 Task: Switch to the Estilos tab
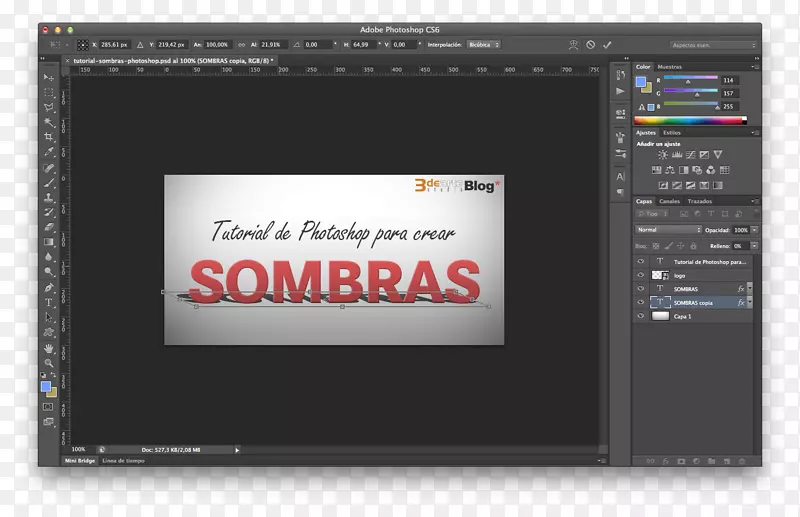coord(672,133)
